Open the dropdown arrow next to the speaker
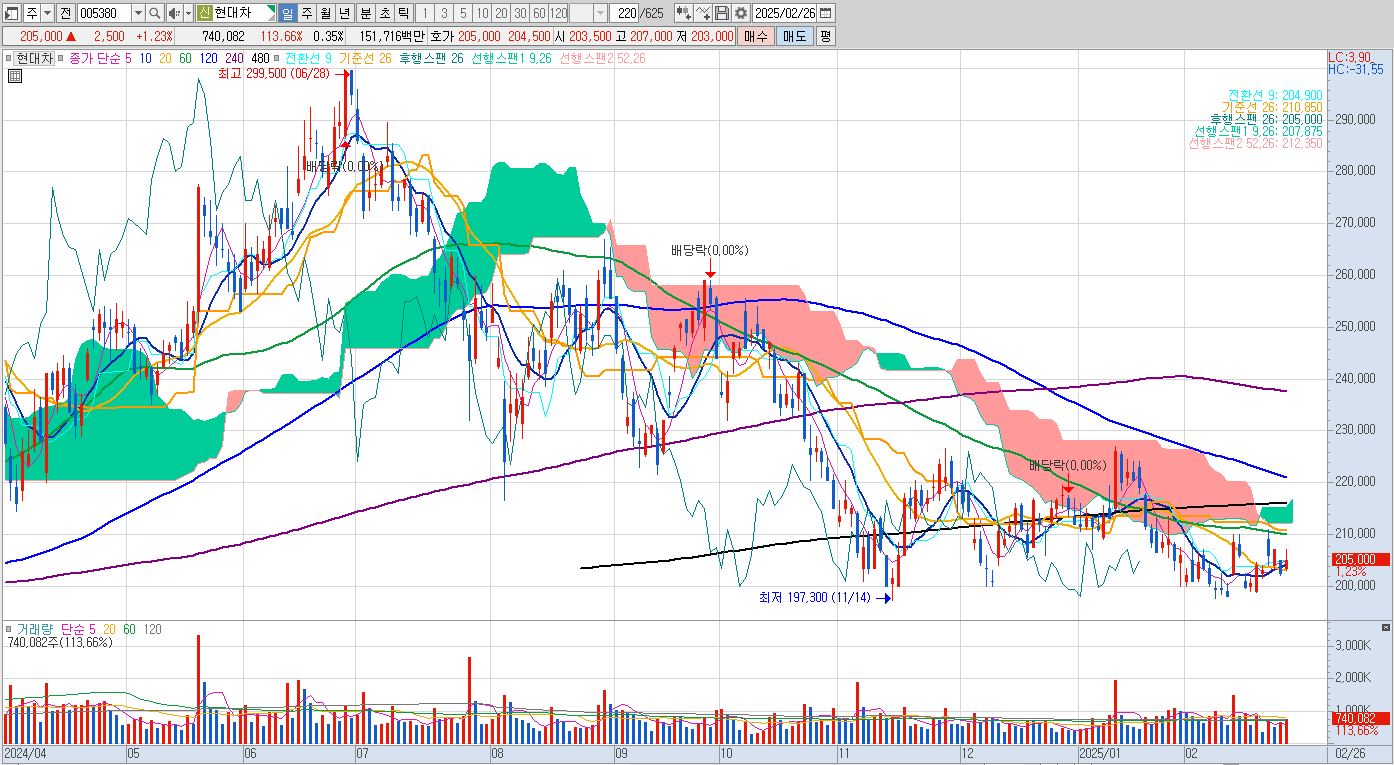The image size is (1394, 765). [188, 13]
